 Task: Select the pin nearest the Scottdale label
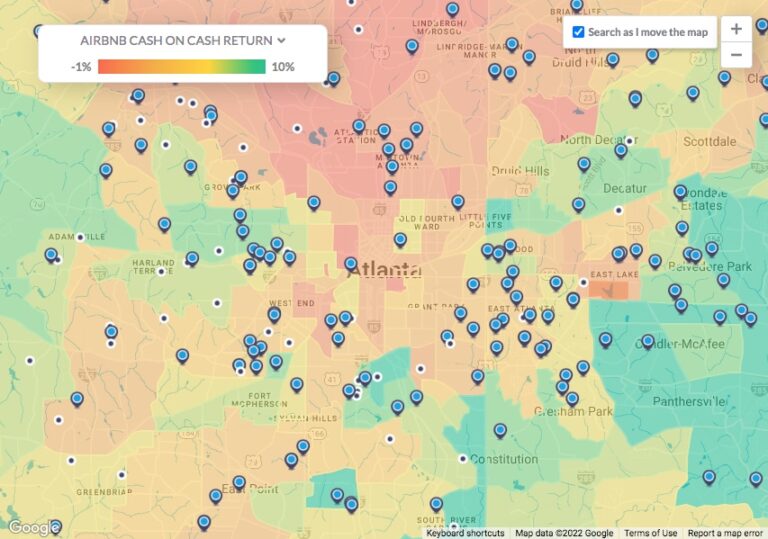(692, 93)
